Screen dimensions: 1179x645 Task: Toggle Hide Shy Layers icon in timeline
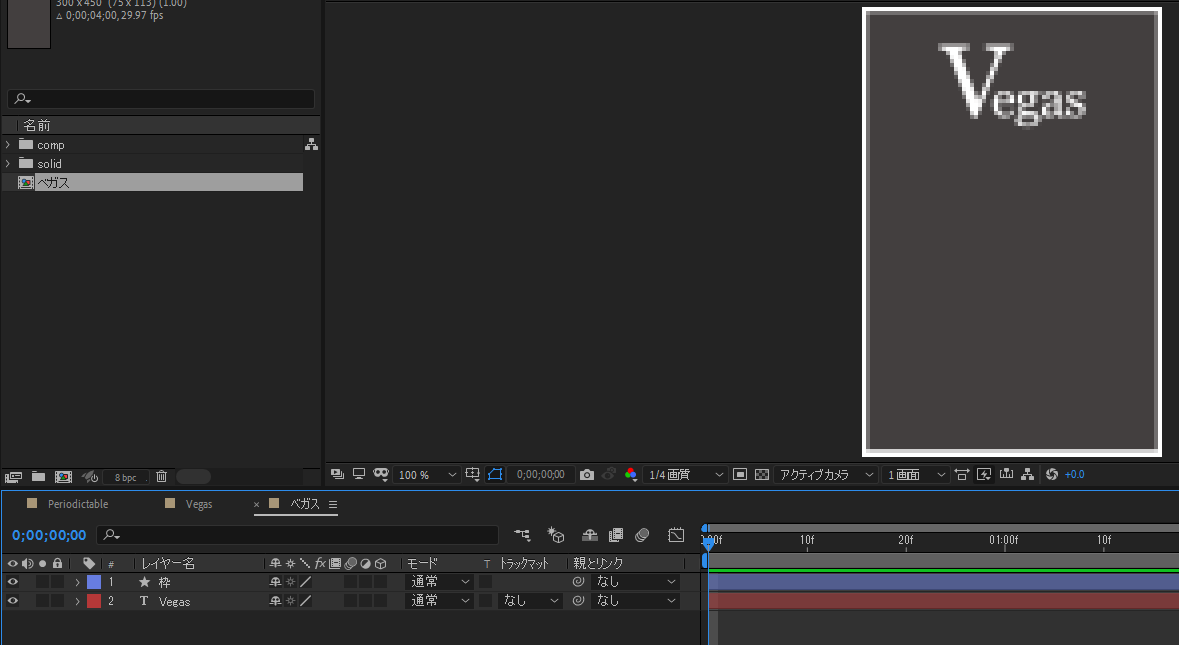590,534
